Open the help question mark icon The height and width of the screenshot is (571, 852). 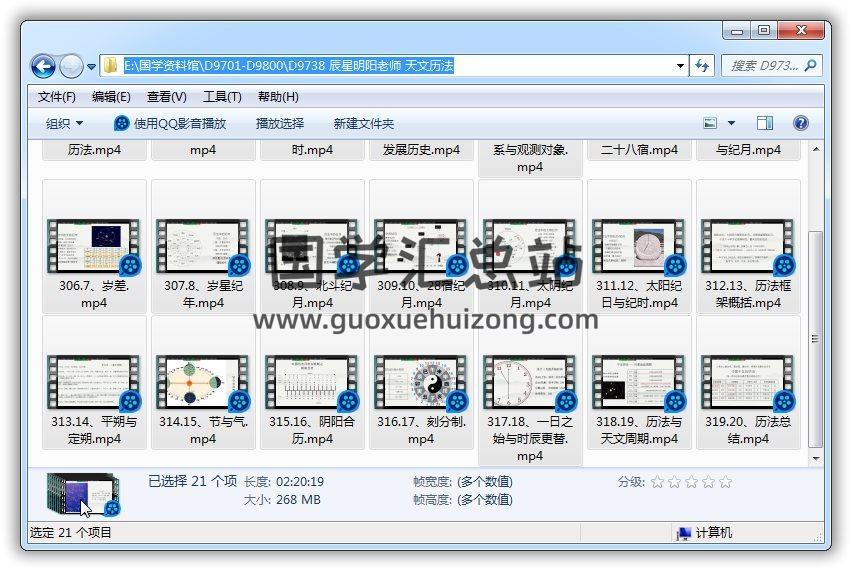click(800, 123)
